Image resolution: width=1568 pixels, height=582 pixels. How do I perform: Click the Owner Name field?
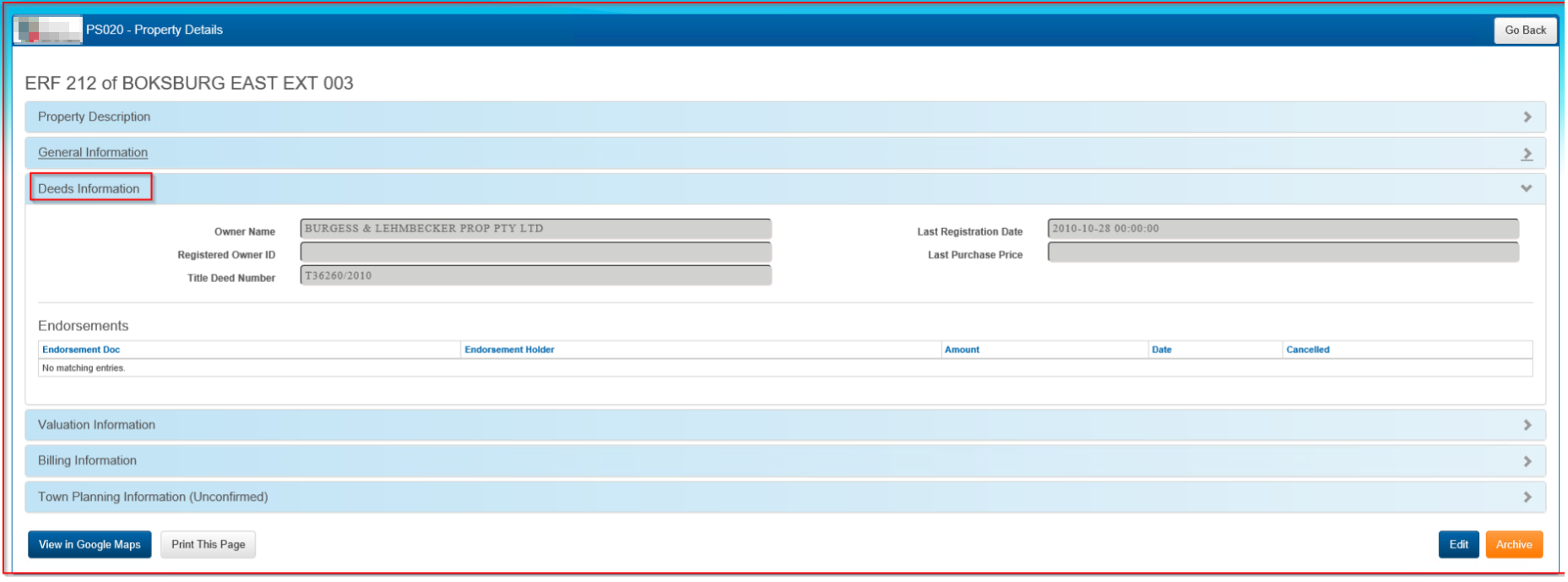pos(535,229)
